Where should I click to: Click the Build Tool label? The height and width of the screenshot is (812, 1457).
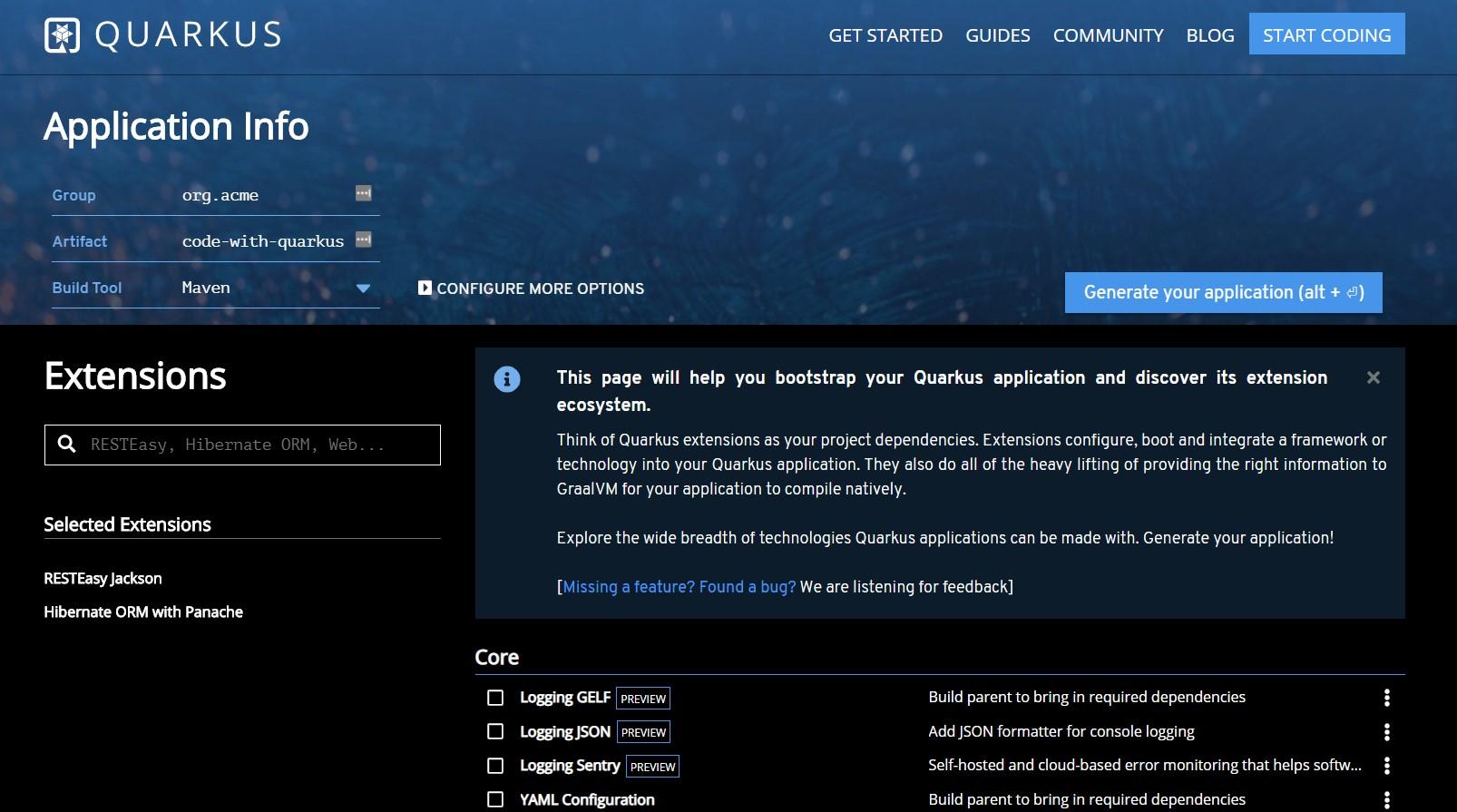point(87,288)
